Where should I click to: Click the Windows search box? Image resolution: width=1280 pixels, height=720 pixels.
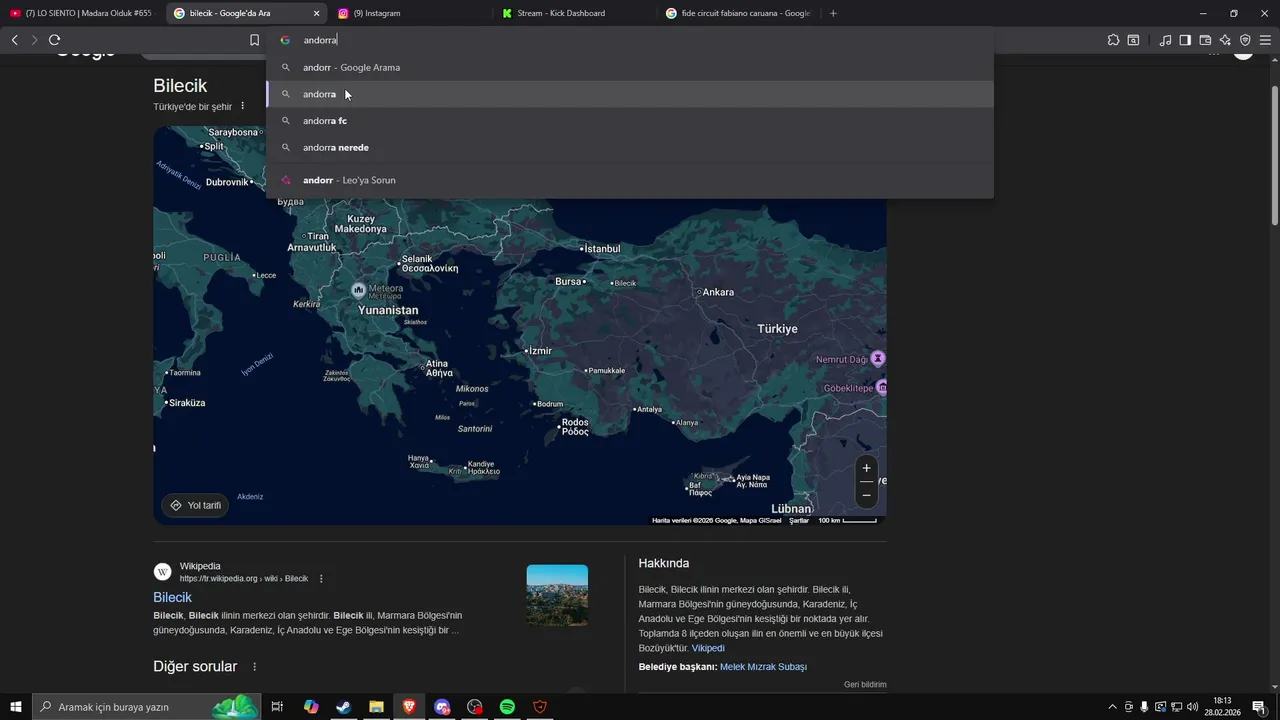point(146,707)
